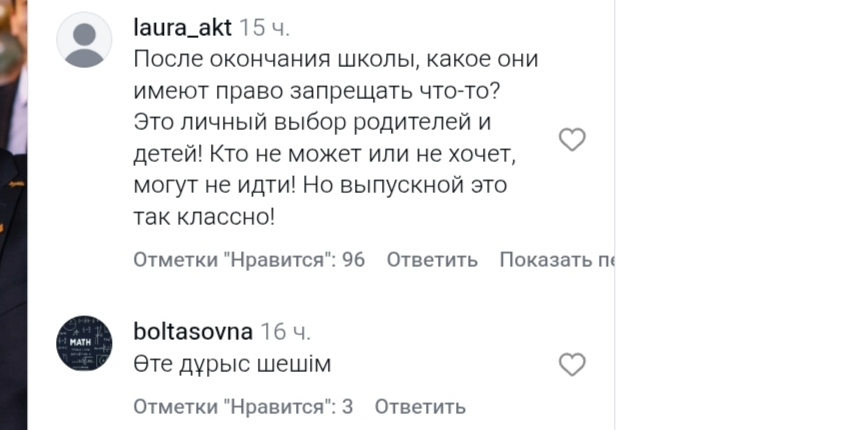Reply to boltasovna's comment
Viewport: 860px width, 430px height.
pyautogui.click(x=420, y=407)
